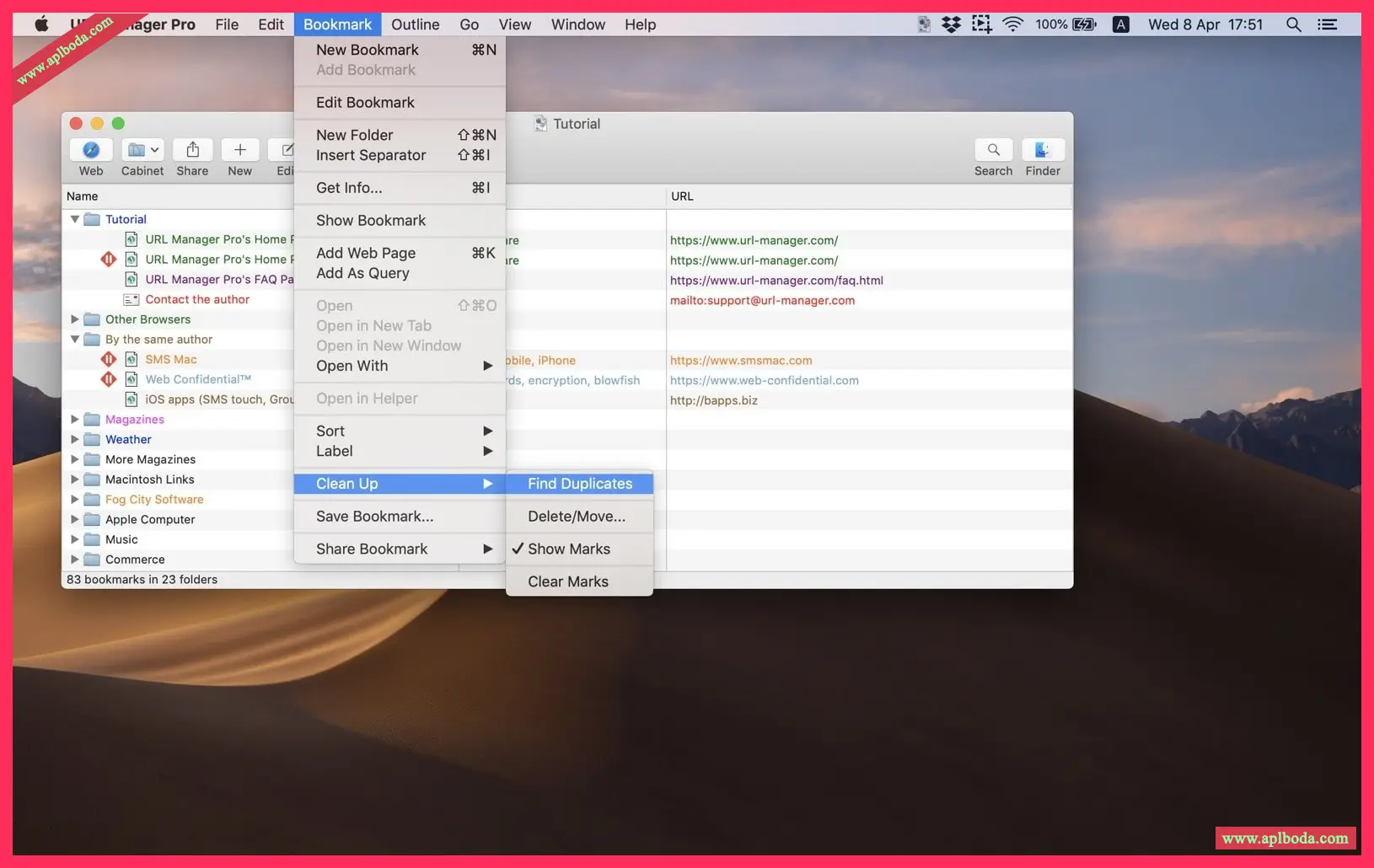Collapse the Tutorial folder
Image resolution: width=1374 pixels, height=868 pixels.
click(x=75, y=219)
